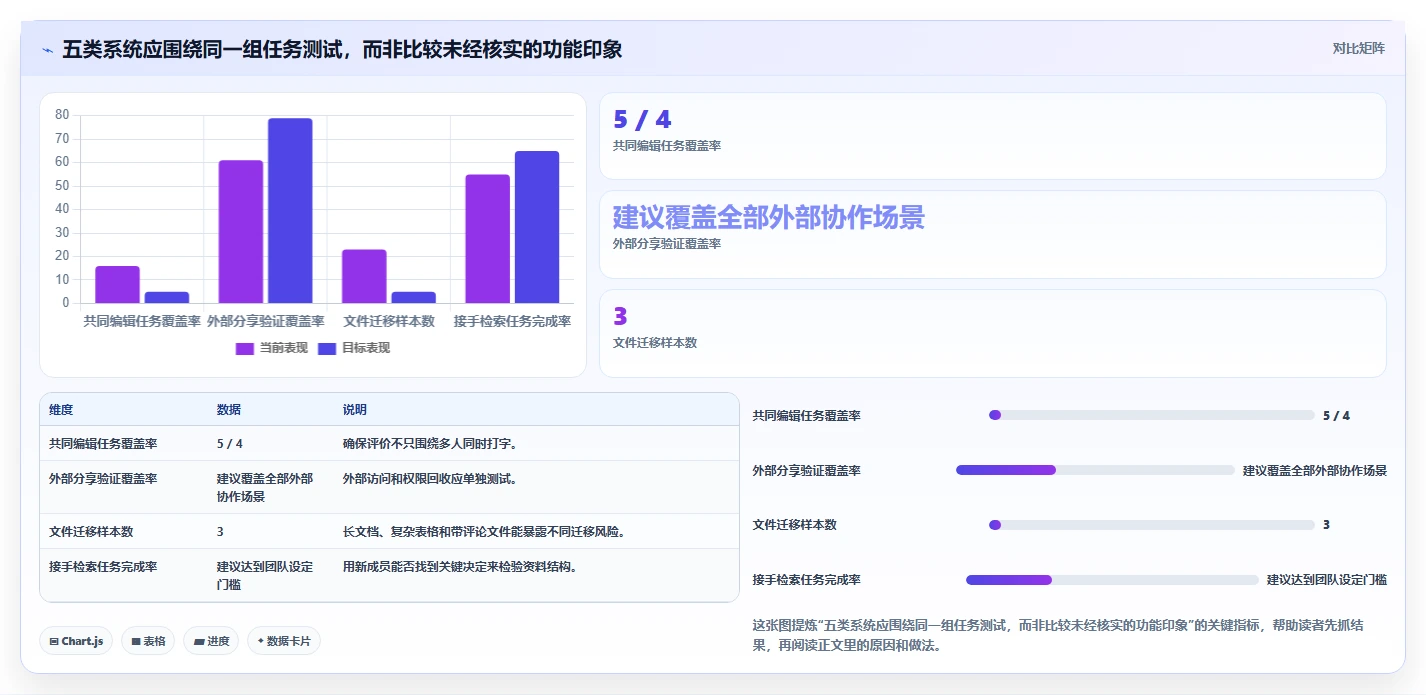Click the 说明 table column header

tap(354, 410)
